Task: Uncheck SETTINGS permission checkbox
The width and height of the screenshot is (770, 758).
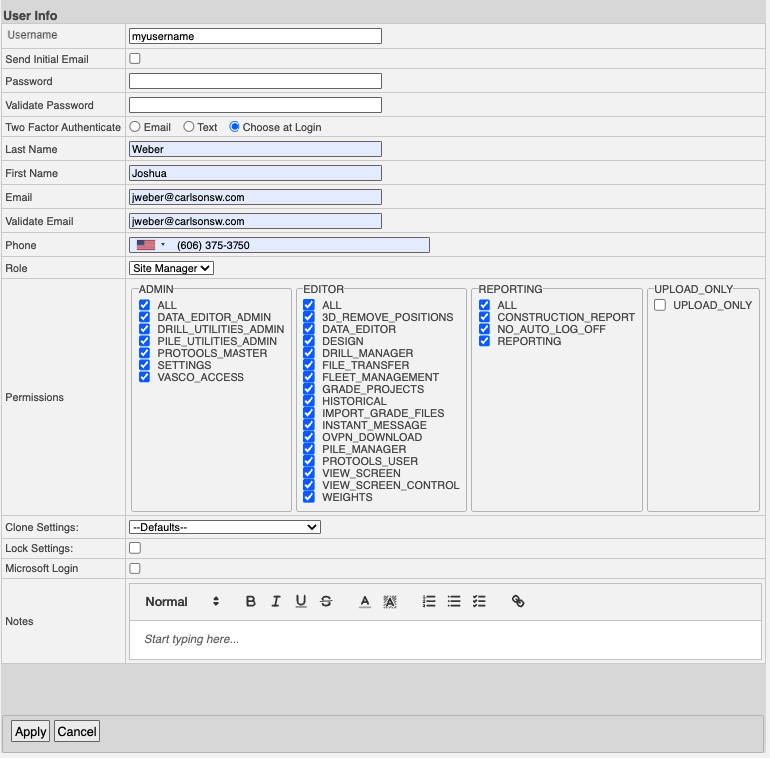Action: (144, 365)
